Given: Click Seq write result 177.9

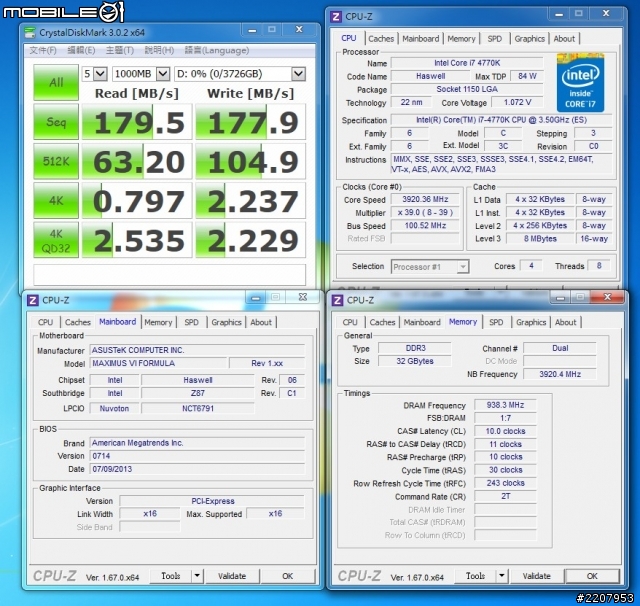Looking at the screenshot, I should (x=250, y=122).
